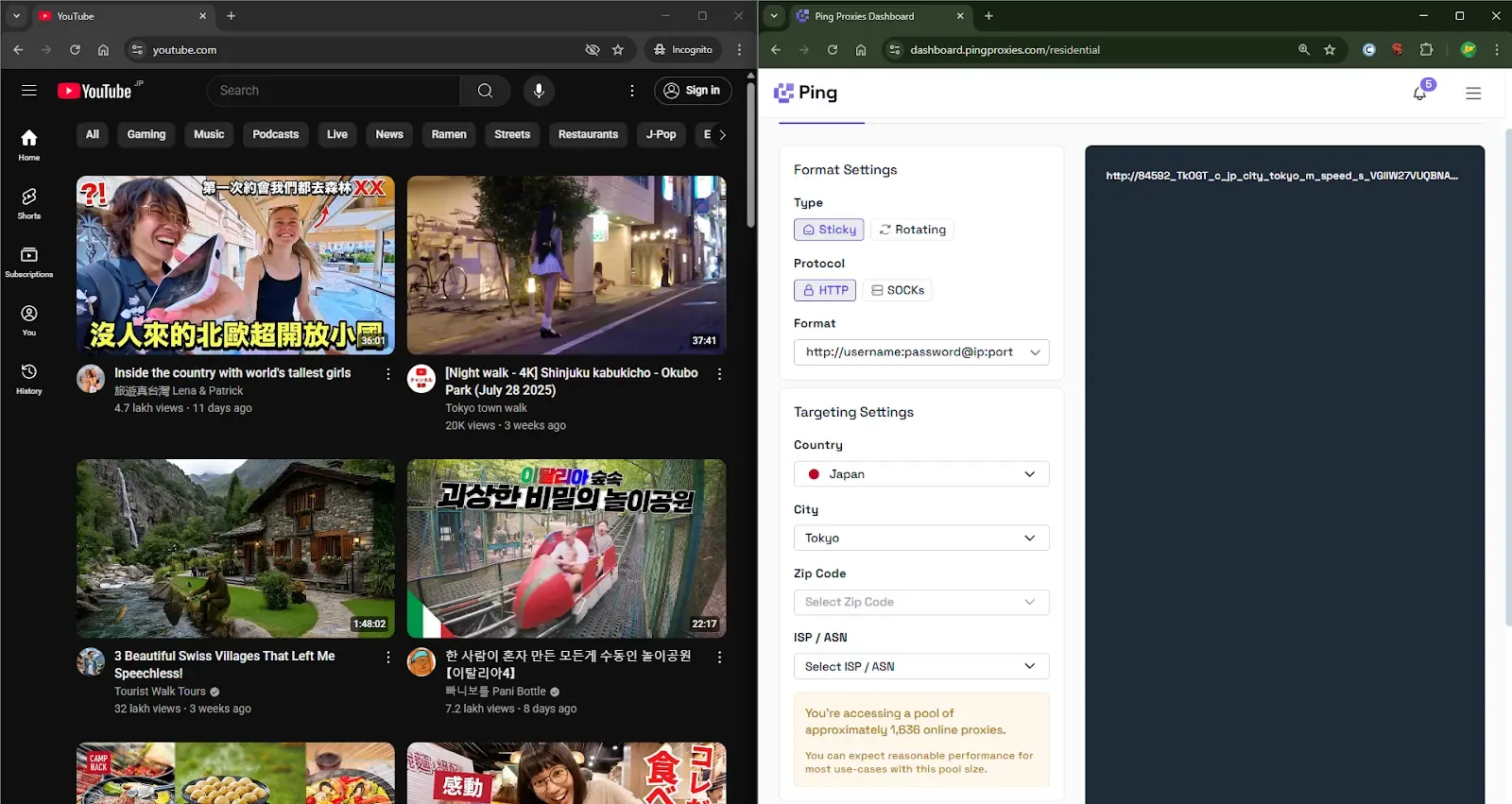Open options for 'Inside the country with world's tallest girls'
This screenshot has width=1512, height=804.
pyautogui.click(x=387, y=374)
